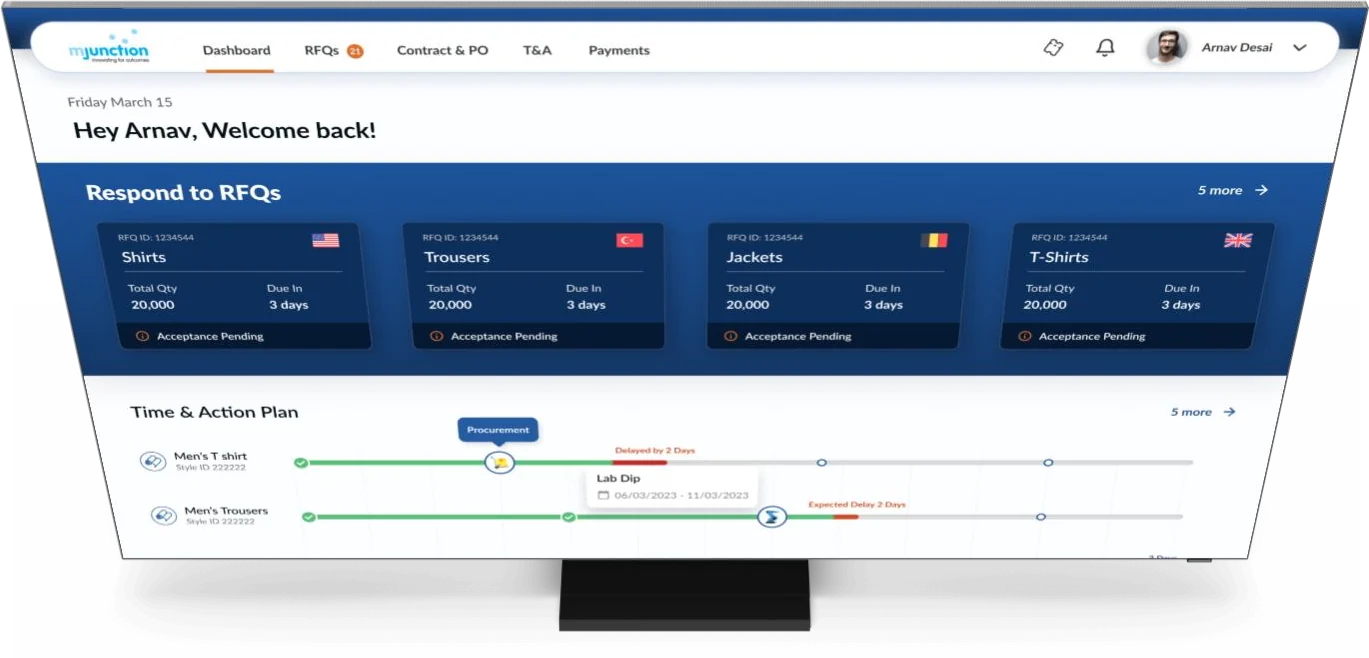Click Expected Delay 2 Days red segment
1369x658 pixels.
click(x=846, y=517)
